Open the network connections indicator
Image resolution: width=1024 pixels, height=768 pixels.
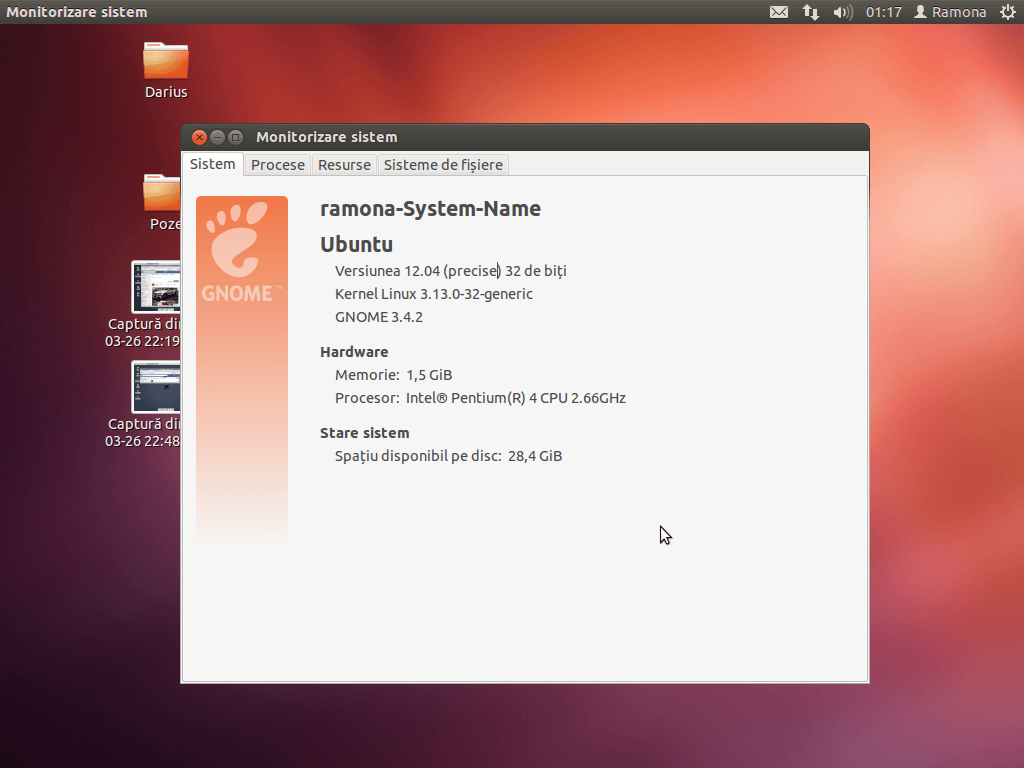point(811,12)
